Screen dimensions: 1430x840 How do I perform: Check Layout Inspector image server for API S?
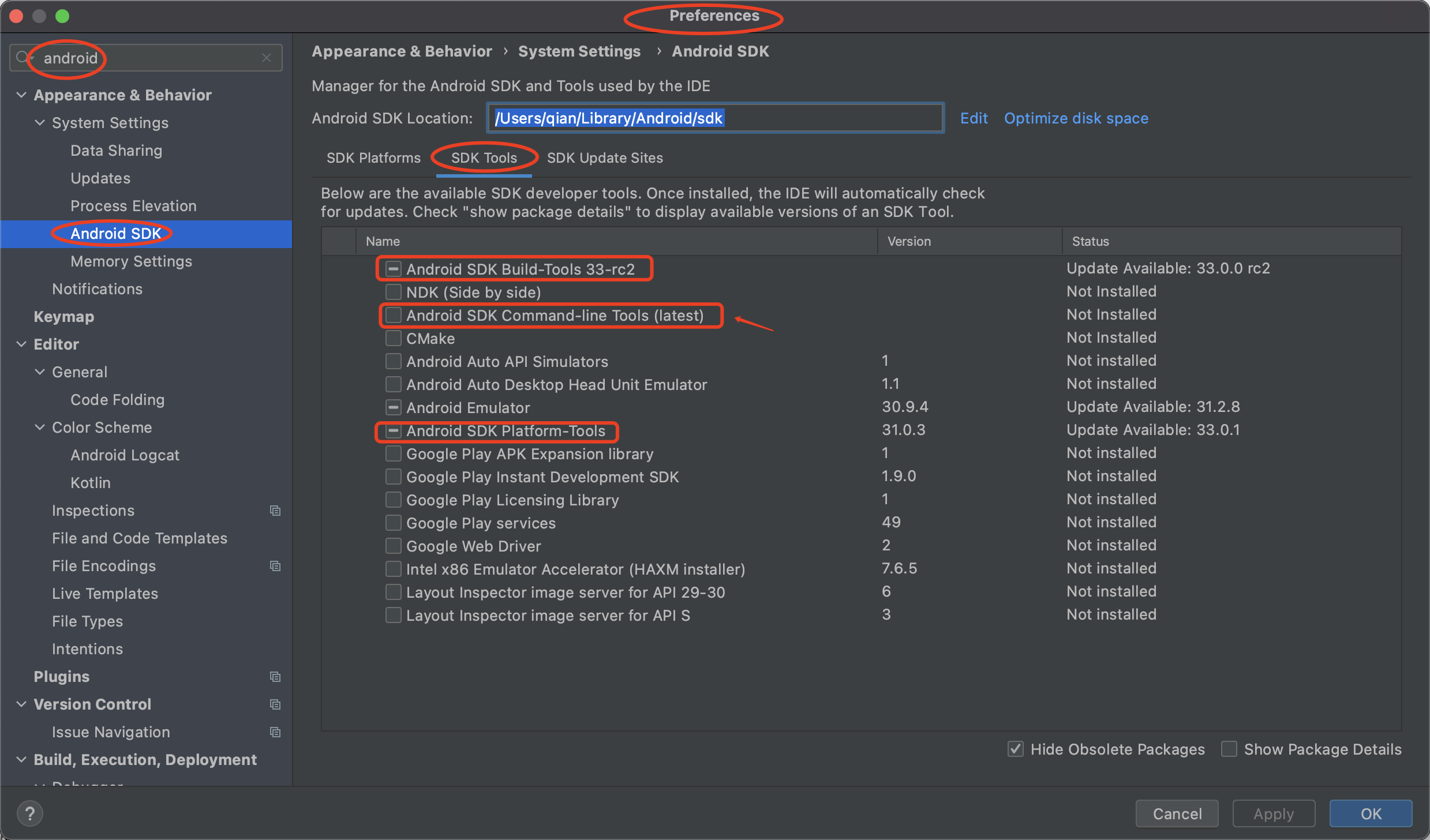coord(394,615)
